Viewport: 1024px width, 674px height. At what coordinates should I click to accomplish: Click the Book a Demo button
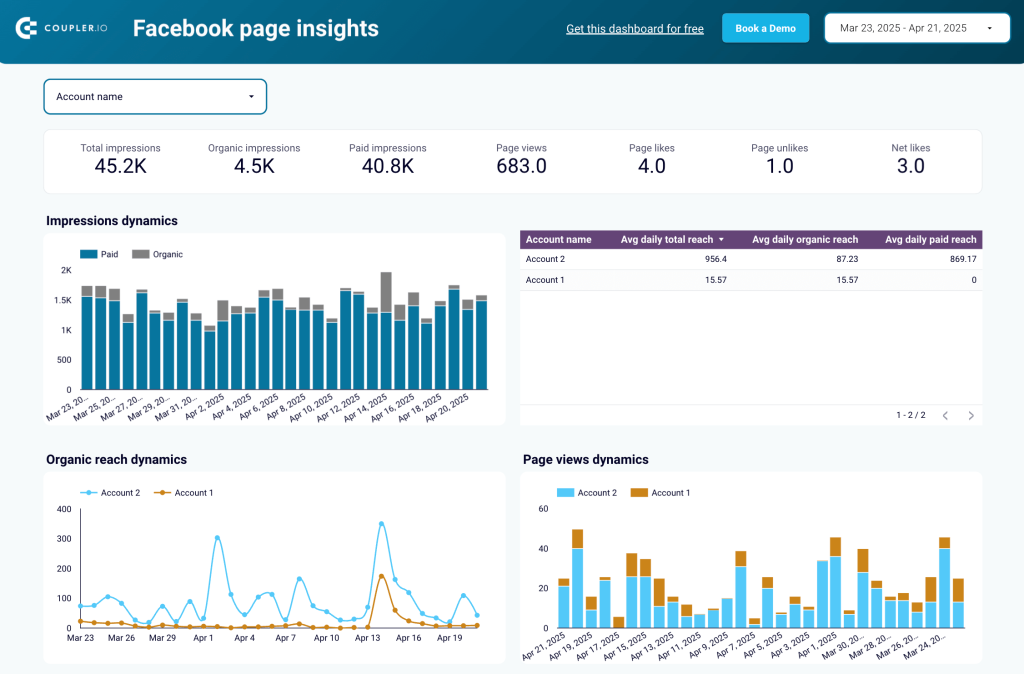tap(765, 28)
